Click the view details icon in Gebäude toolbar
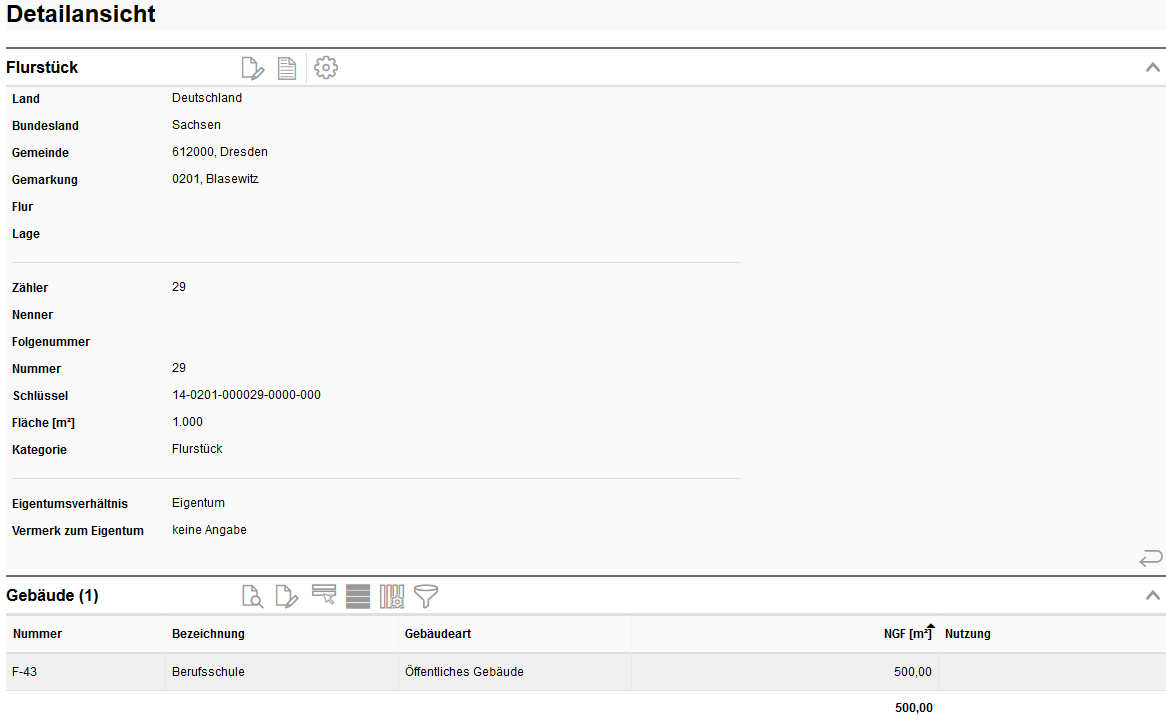 click(253, 597)
